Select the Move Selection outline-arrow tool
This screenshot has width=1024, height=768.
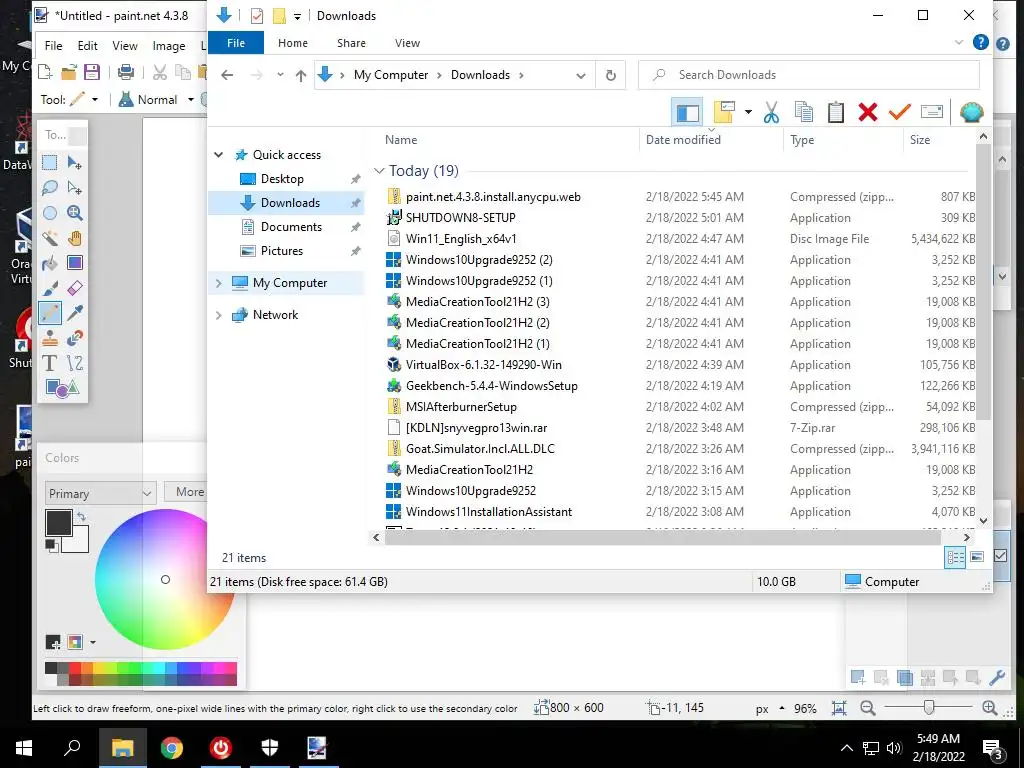[x=74, y=188]
